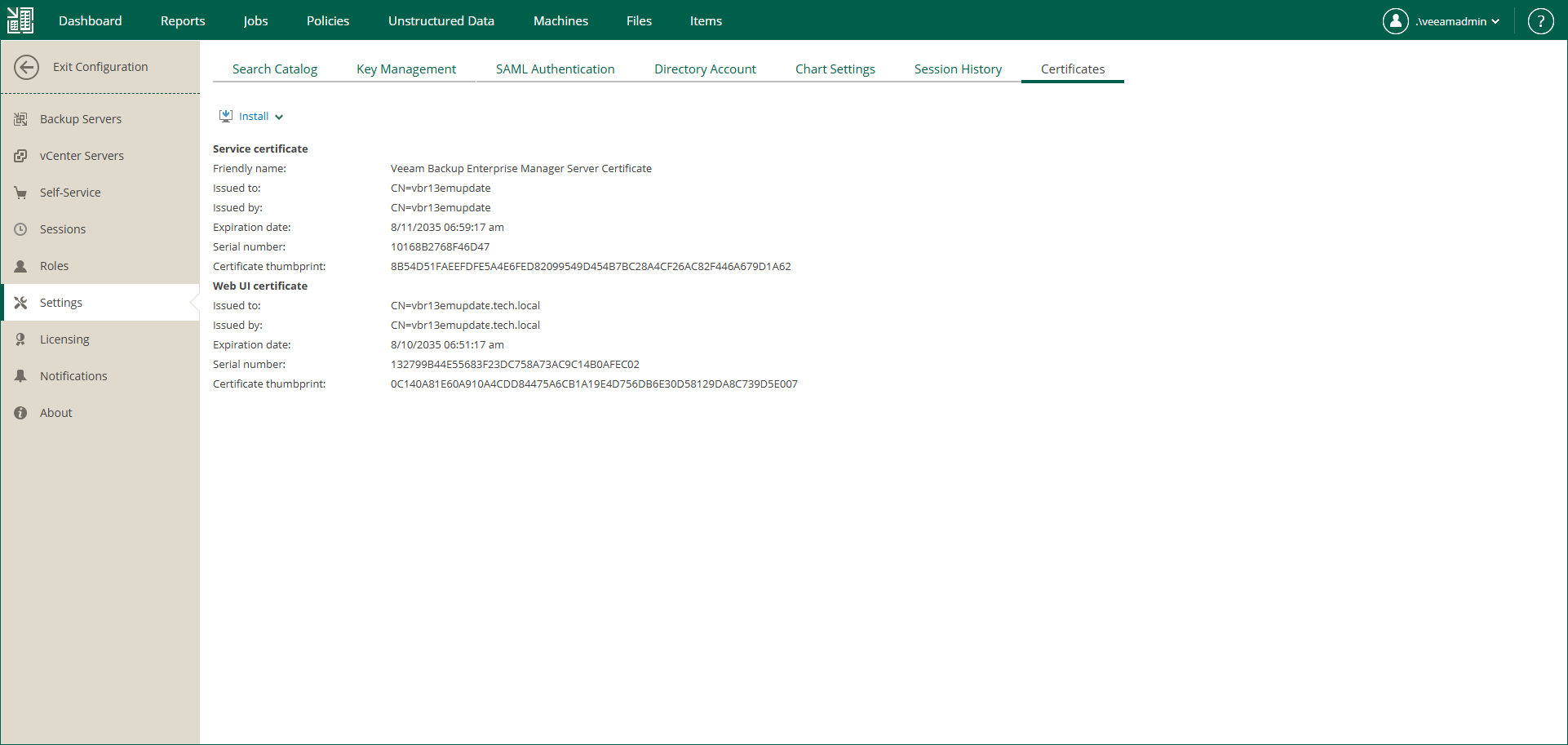Viewport: 1568px width, 745px height.
Task: Go to the Dashboard view
Action: click(x=90, y=20)
